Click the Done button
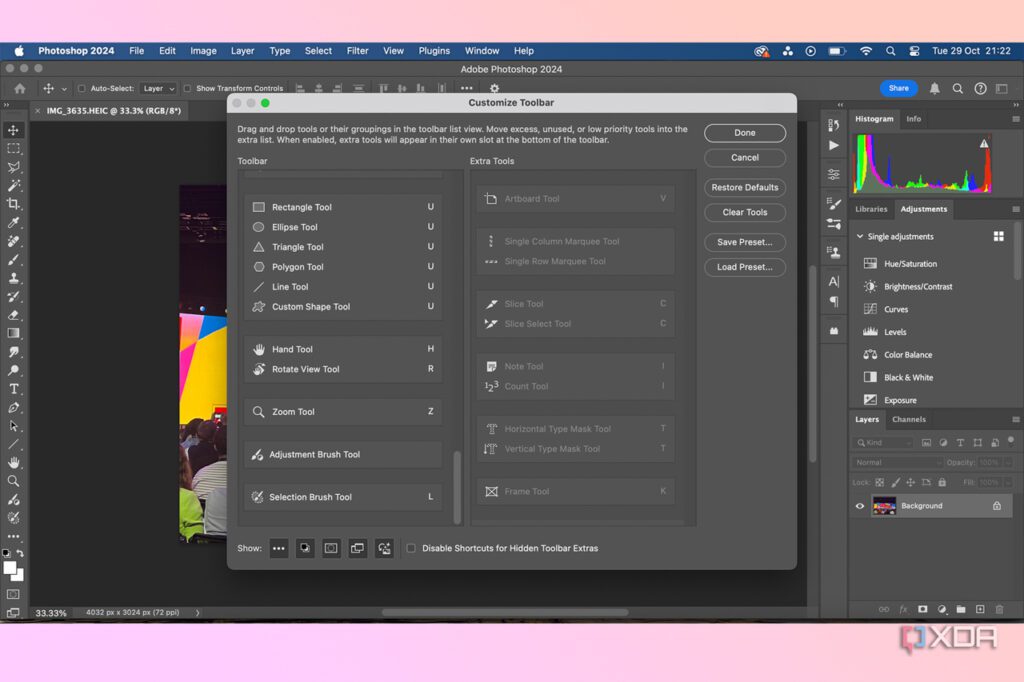1024x682 pixels. click(744, 133)
